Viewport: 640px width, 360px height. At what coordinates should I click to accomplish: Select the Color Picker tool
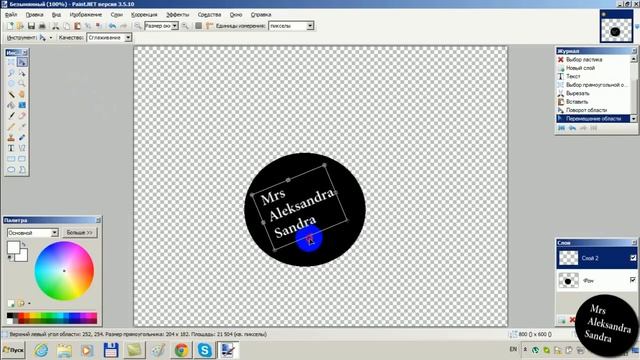coord(22,127)
